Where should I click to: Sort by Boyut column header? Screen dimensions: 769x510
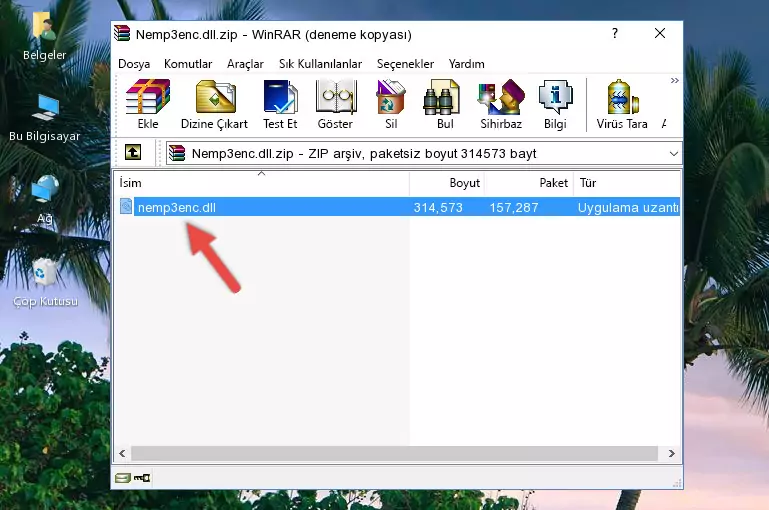447,183
